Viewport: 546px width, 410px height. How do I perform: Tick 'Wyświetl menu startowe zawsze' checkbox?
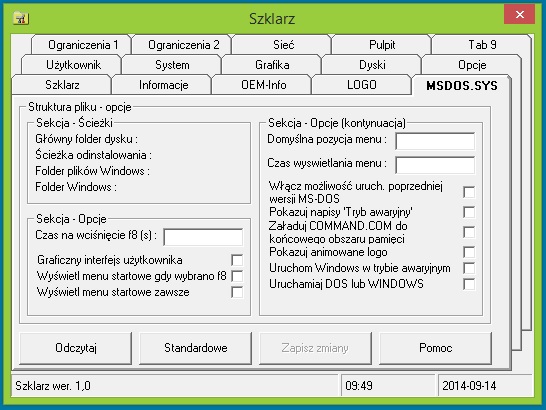[x=237, y=292]
